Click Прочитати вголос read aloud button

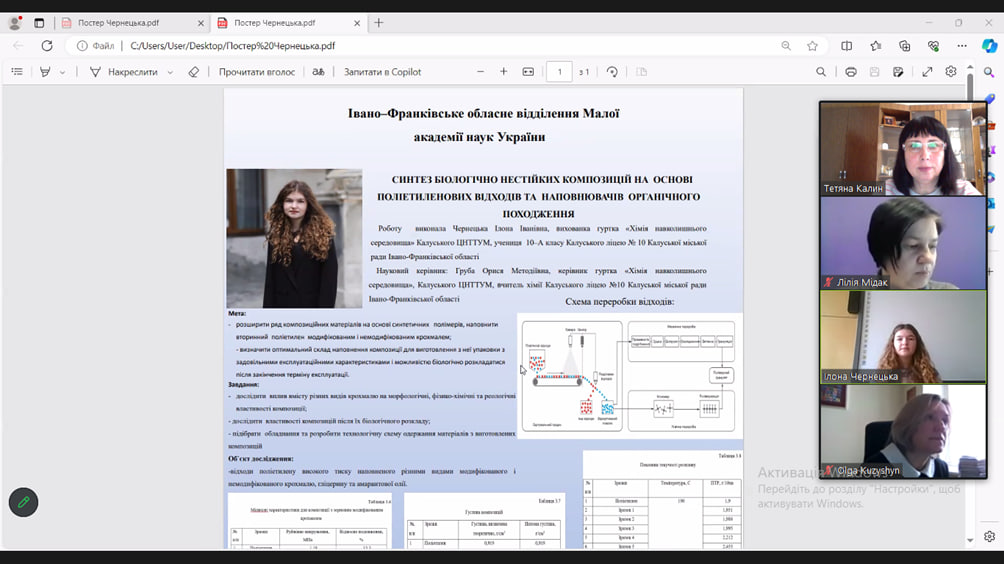click(257, 72)
